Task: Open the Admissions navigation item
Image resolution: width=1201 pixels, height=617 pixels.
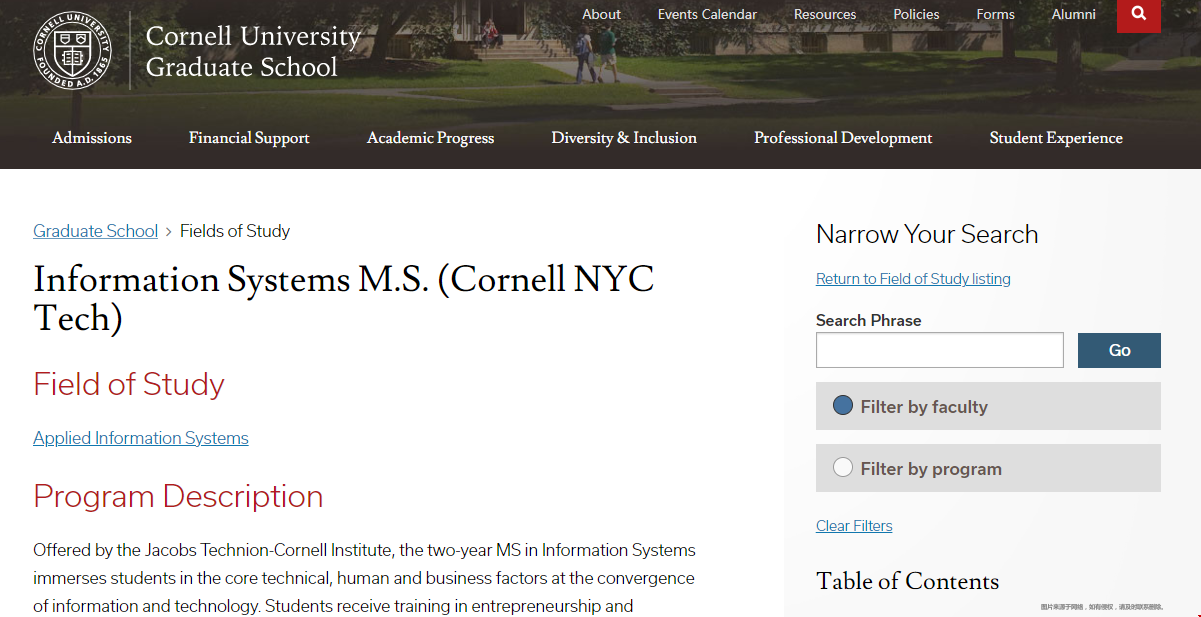Action: pyautogui.click(x=92, y=138)
